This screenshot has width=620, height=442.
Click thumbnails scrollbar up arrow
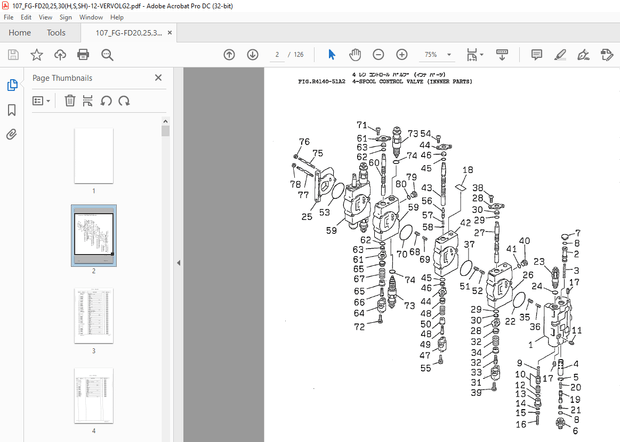tap(165, 121)
